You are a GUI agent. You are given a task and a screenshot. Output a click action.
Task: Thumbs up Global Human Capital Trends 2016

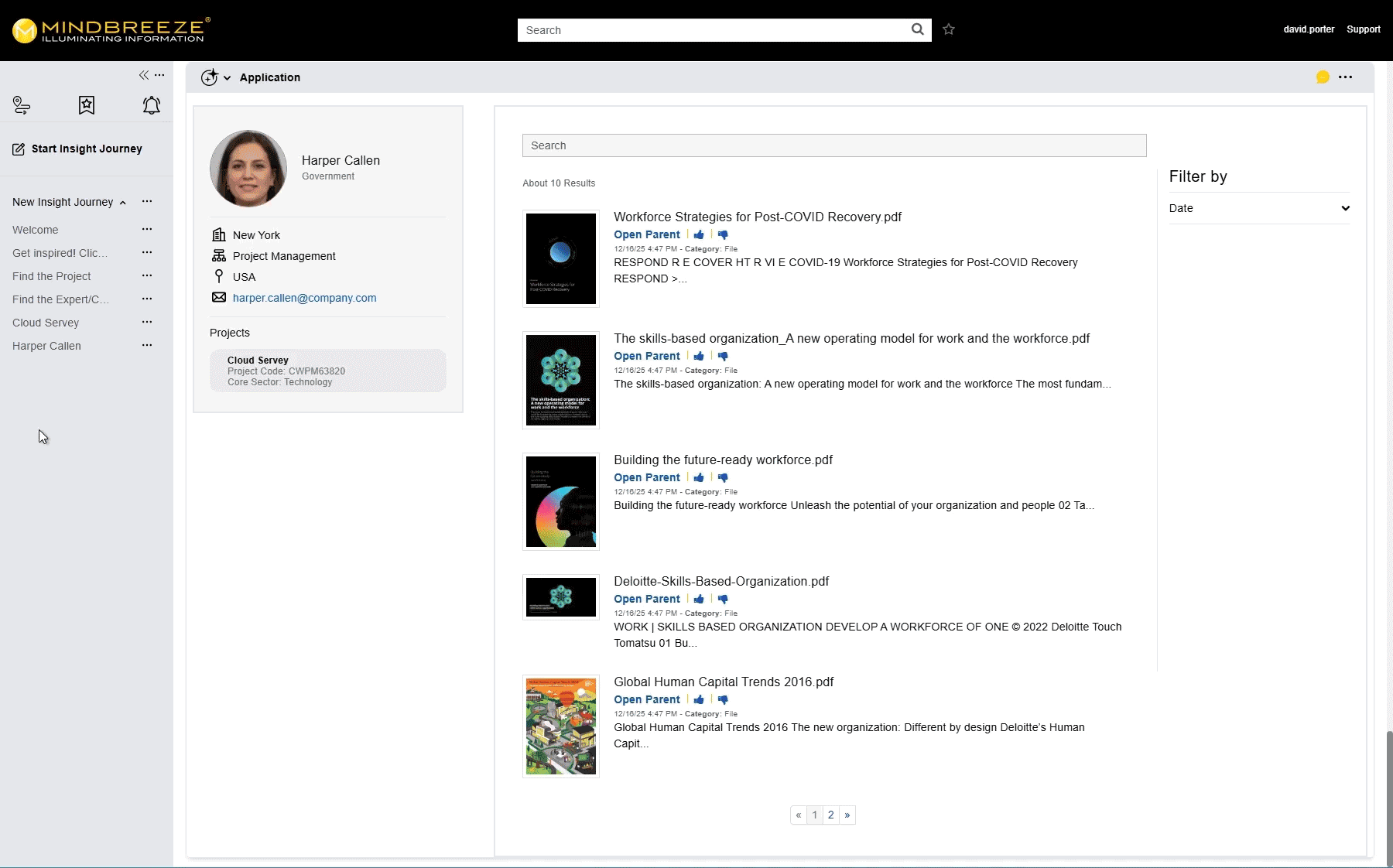point(699,699)
